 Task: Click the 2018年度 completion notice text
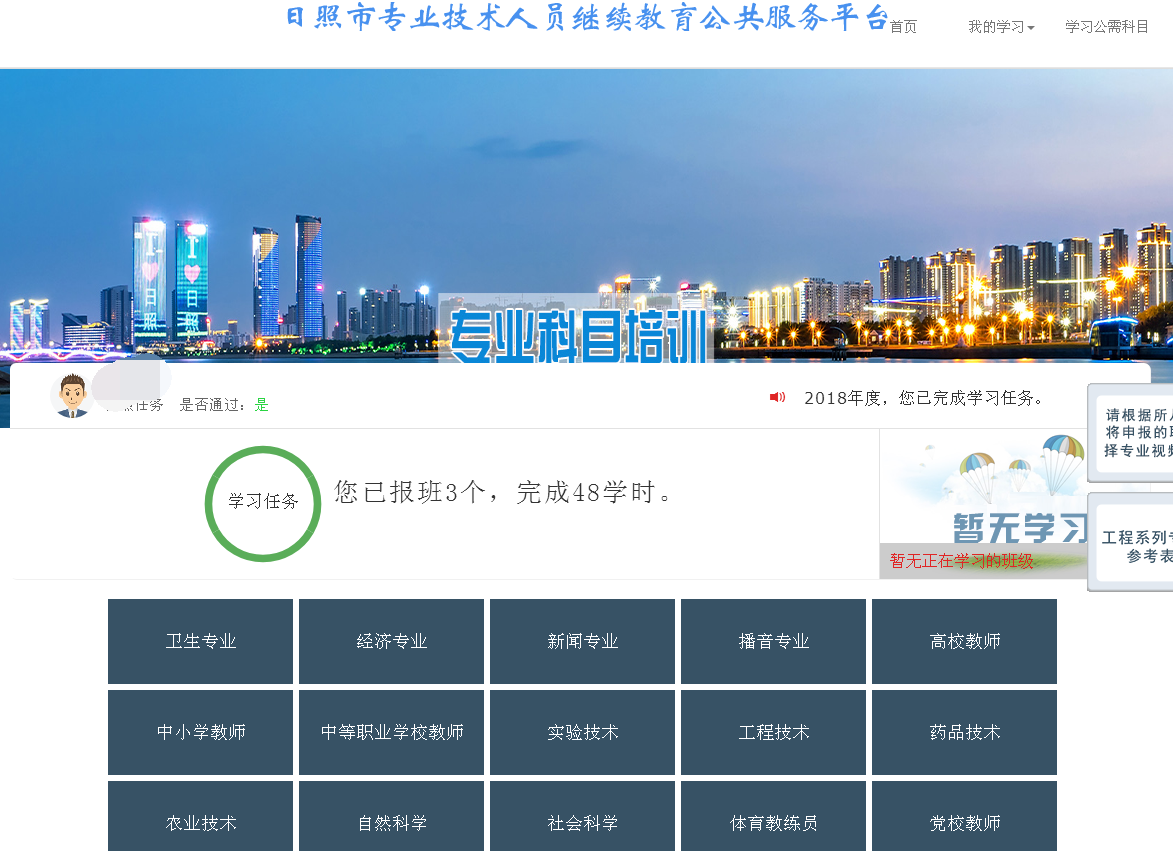click(x=923, y=398)
